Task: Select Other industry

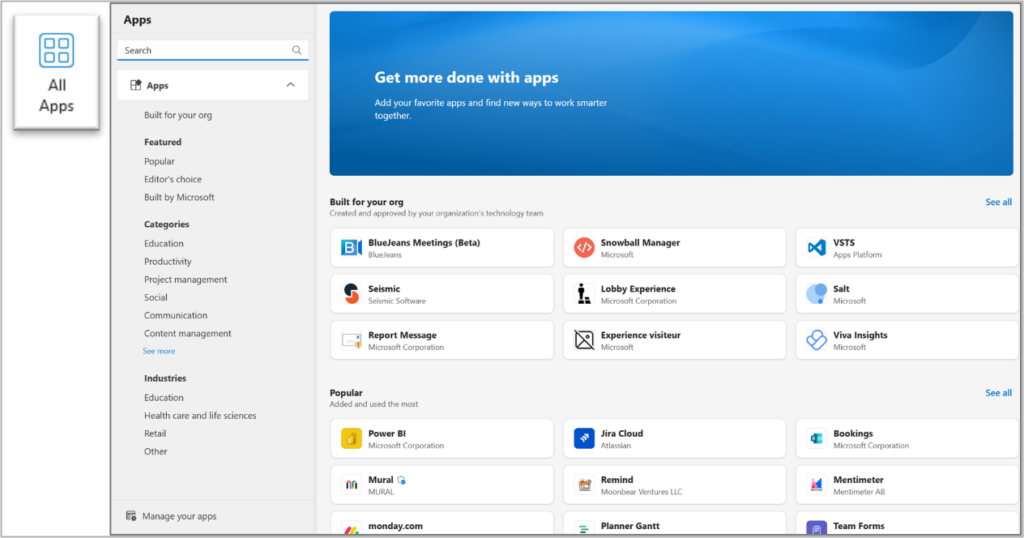Action: (x=155, y=451)
